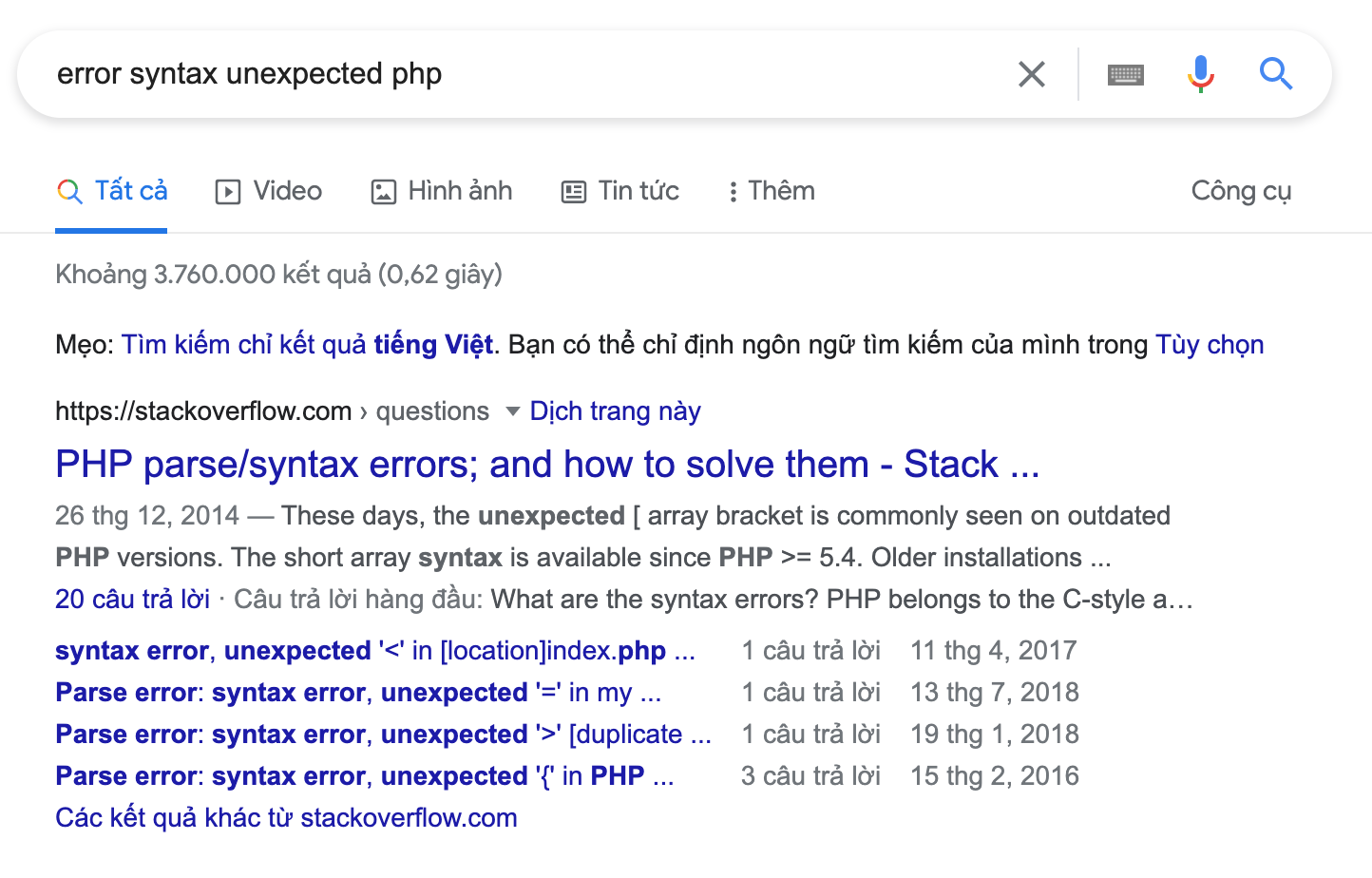Open the Tin tức news tab
This screenshot has height=878, width=1372.
click(620, 191)
